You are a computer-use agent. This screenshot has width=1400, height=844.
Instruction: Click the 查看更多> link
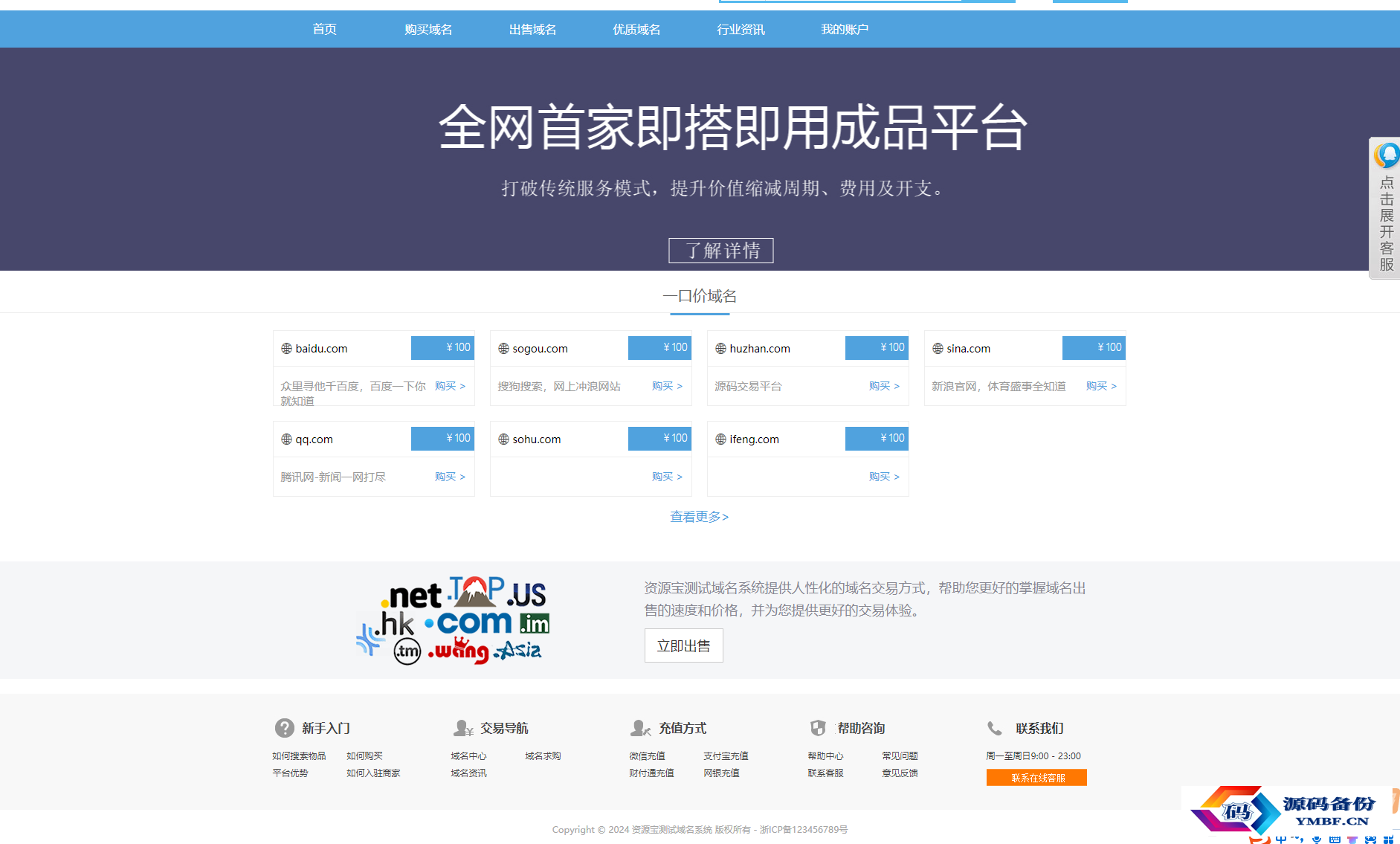[700, 517]
